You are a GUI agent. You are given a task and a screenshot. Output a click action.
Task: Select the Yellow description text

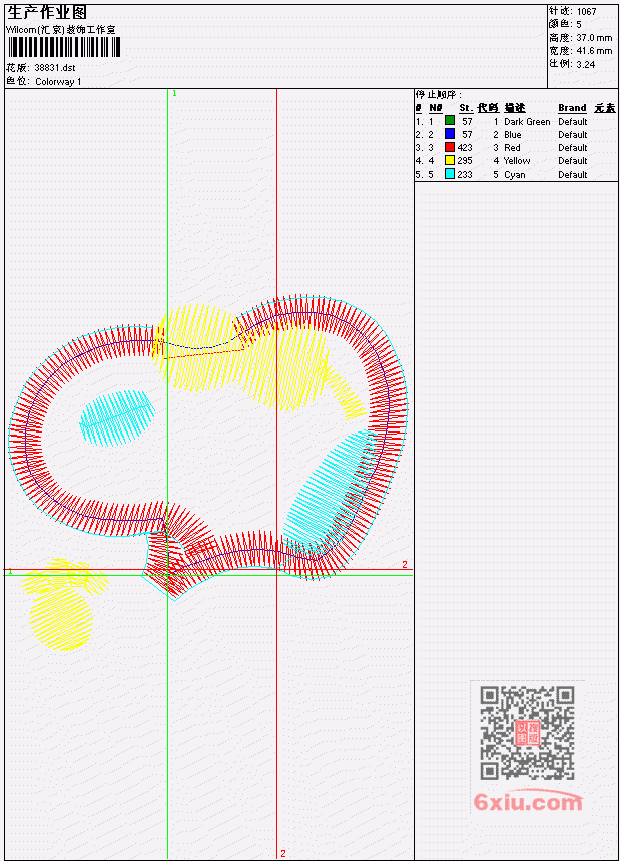(517, 161)
